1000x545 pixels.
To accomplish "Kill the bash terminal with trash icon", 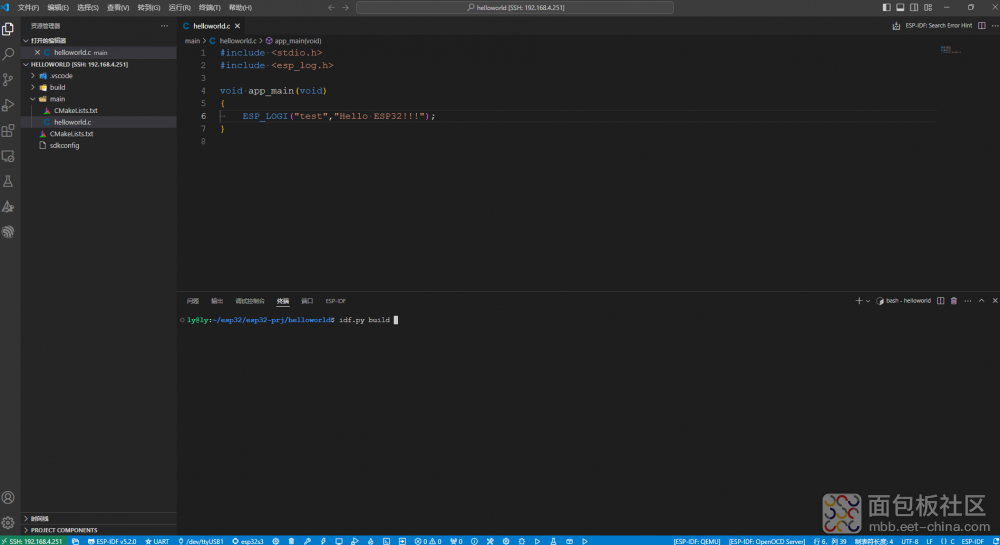I will coord(954,300).
